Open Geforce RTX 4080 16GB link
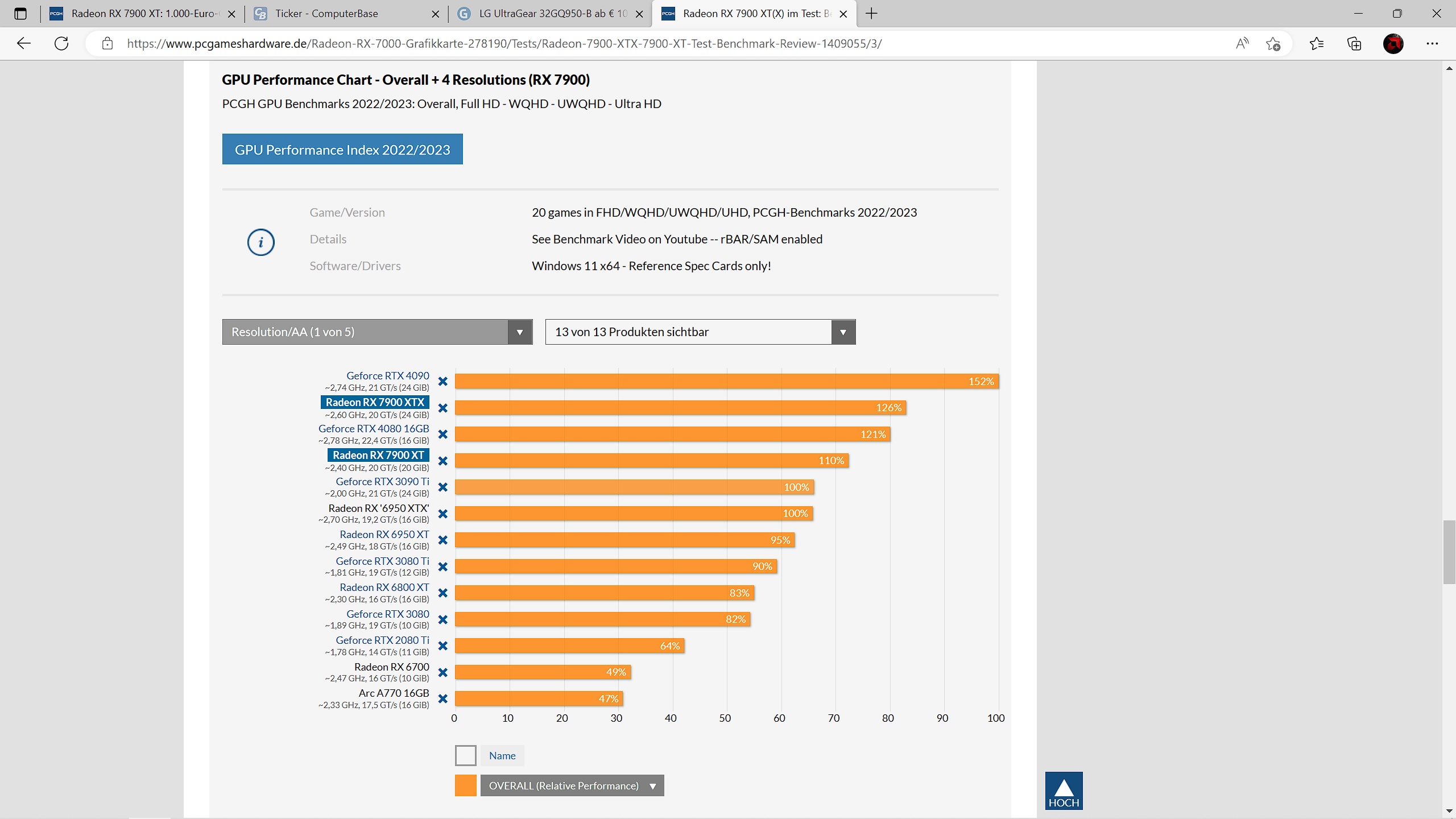Viewport: 1456px width, 819px height. pyautogui.click(x=374, y=429)
